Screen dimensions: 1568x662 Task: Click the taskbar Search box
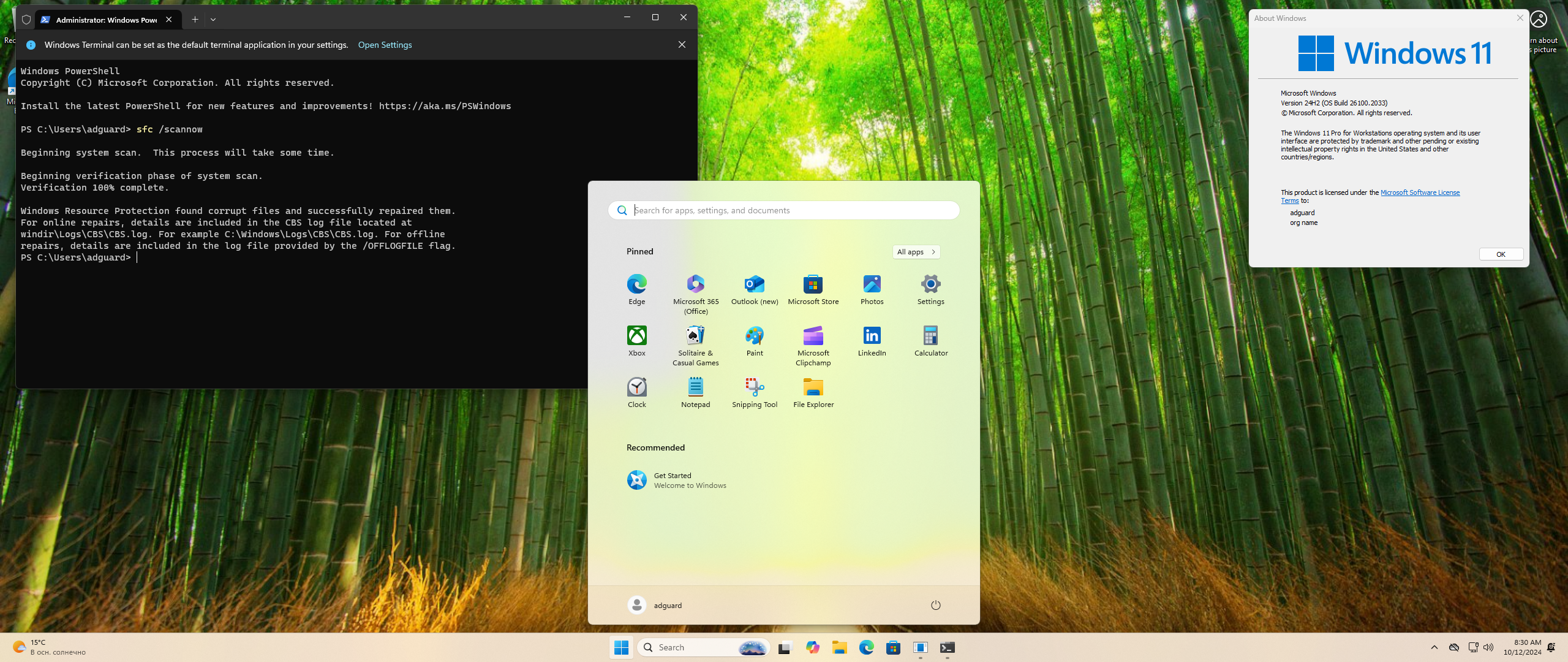pyautogui.click(x=703, y=647)
